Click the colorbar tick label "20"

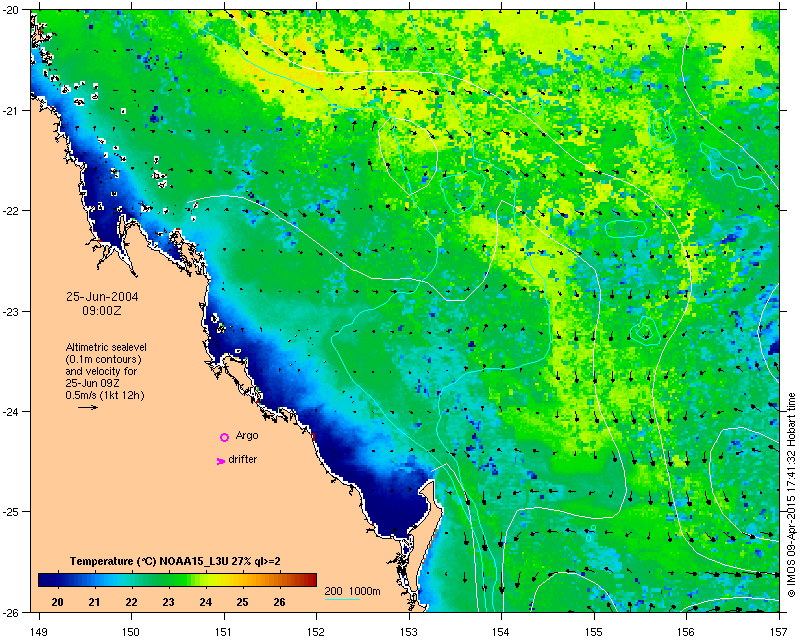click(x=57, y=602)
